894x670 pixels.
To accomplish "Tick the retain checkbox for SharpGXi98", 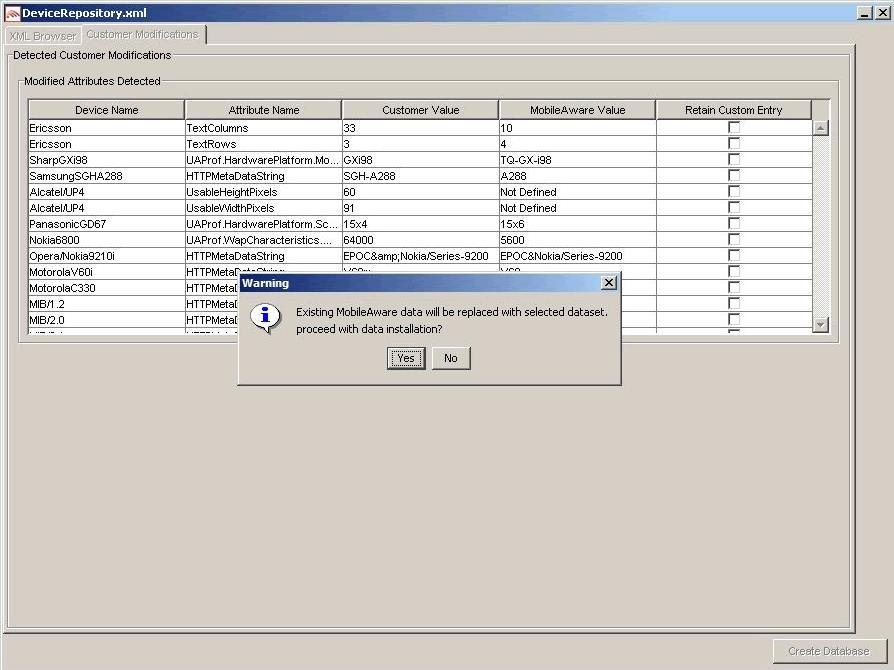I will [x=734, y=159].
